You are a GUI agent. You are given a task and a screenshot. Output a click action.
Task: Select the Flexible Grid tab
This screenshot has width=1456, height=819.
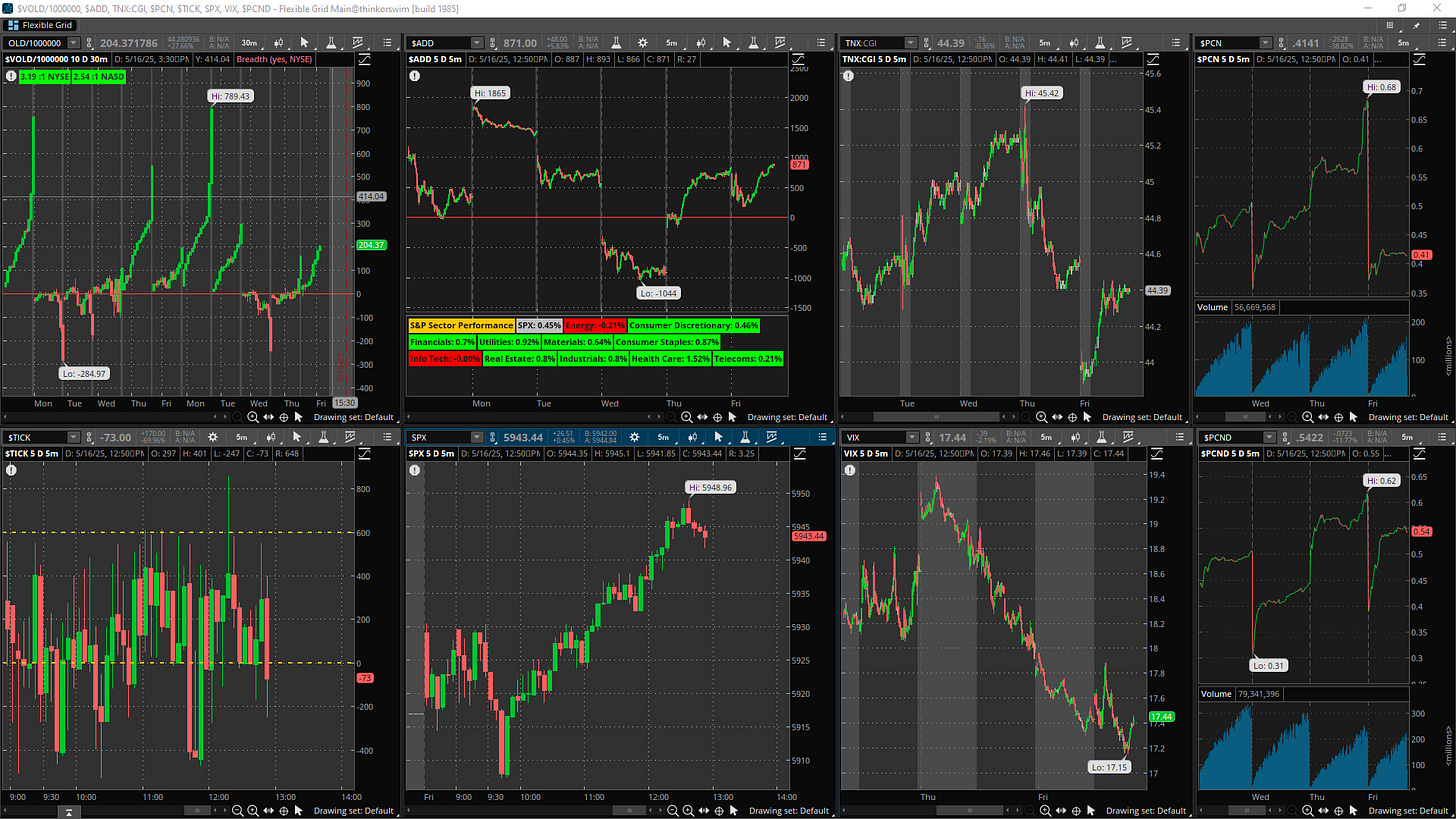coord(39,24)
